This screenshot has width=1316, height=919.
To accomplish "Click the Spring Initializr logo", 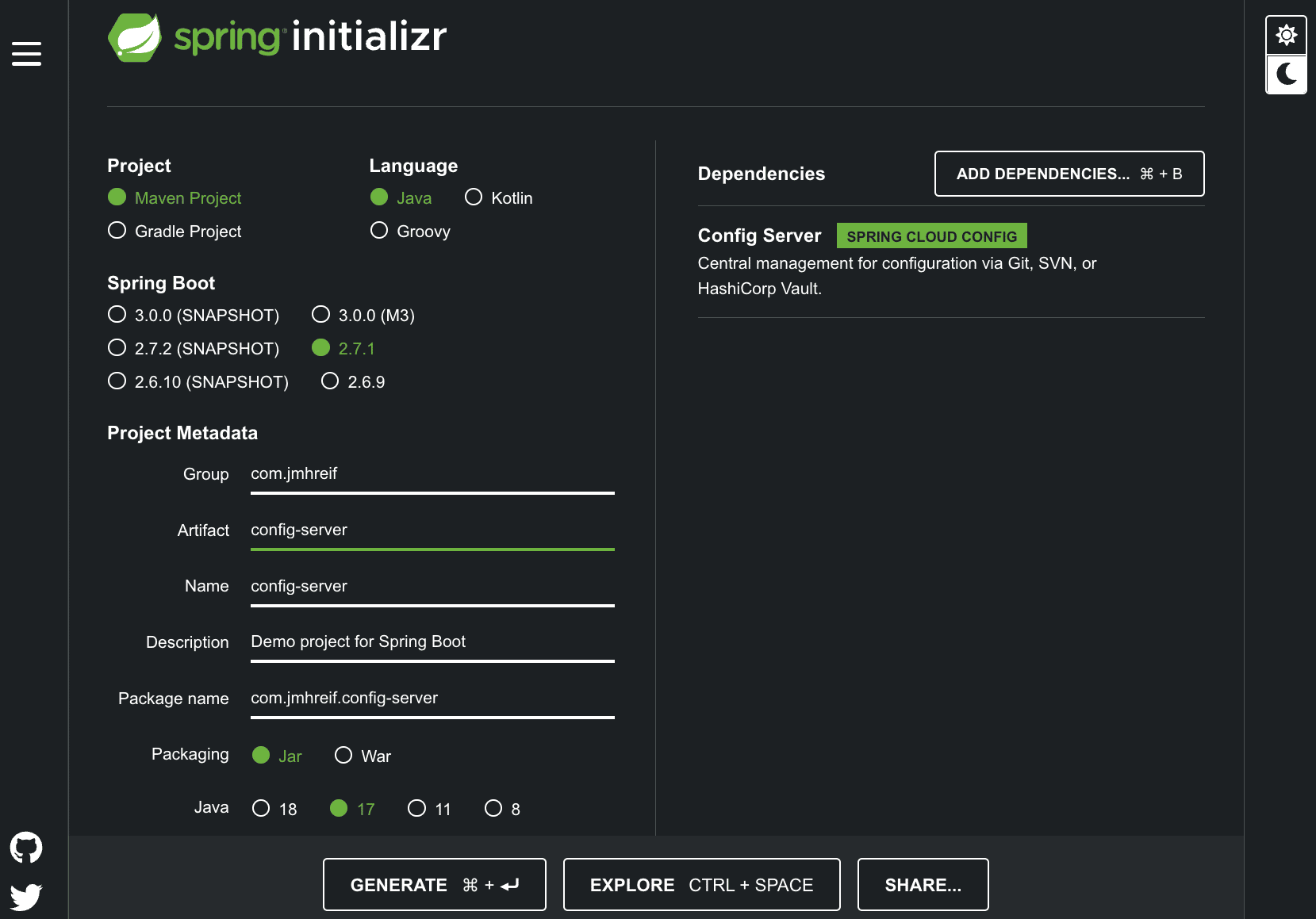I will [277, 37].
